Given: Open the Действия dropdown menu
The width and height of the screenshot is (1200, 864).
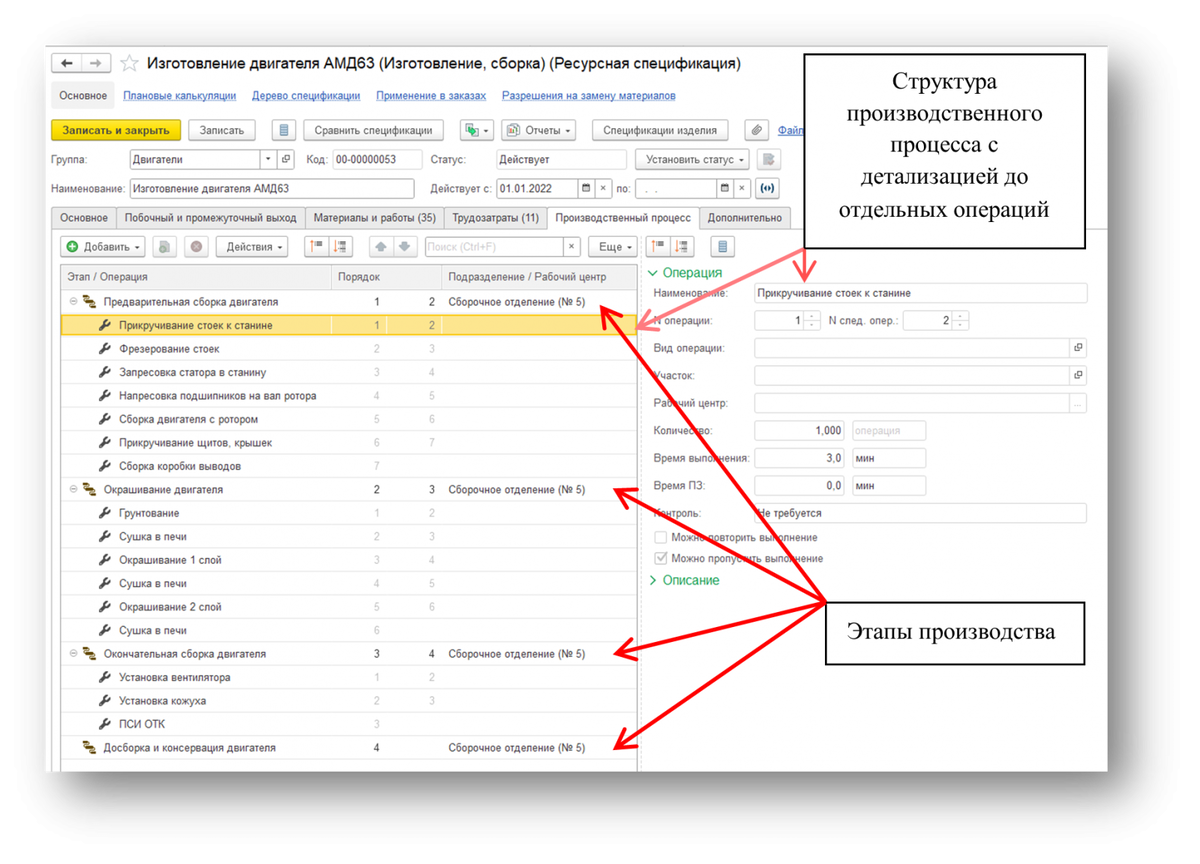Looking at the screenshot, I should click(253, 246).
